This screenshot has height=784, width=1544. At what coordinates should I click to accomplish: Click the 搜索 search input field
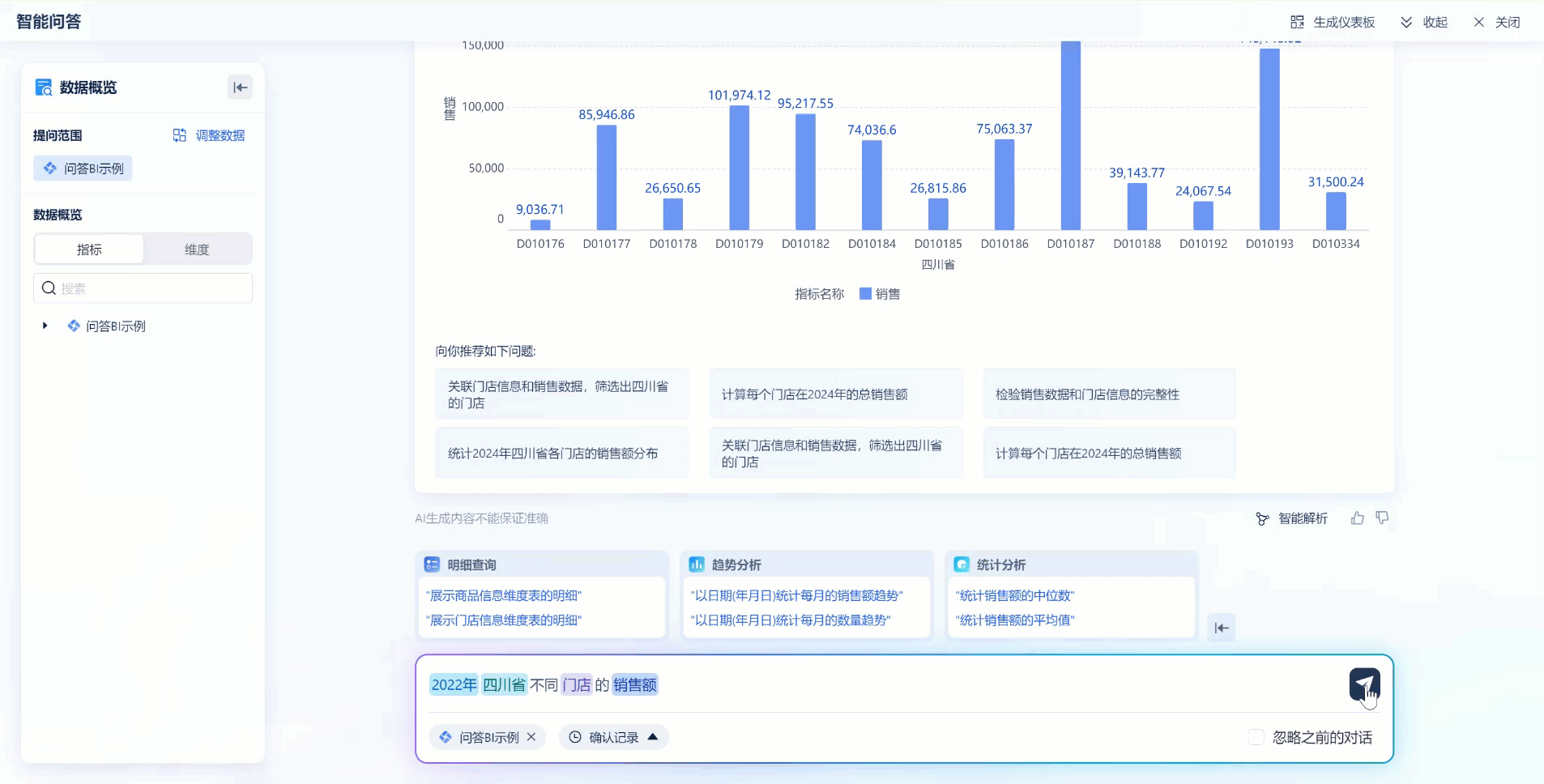point(143,288)
